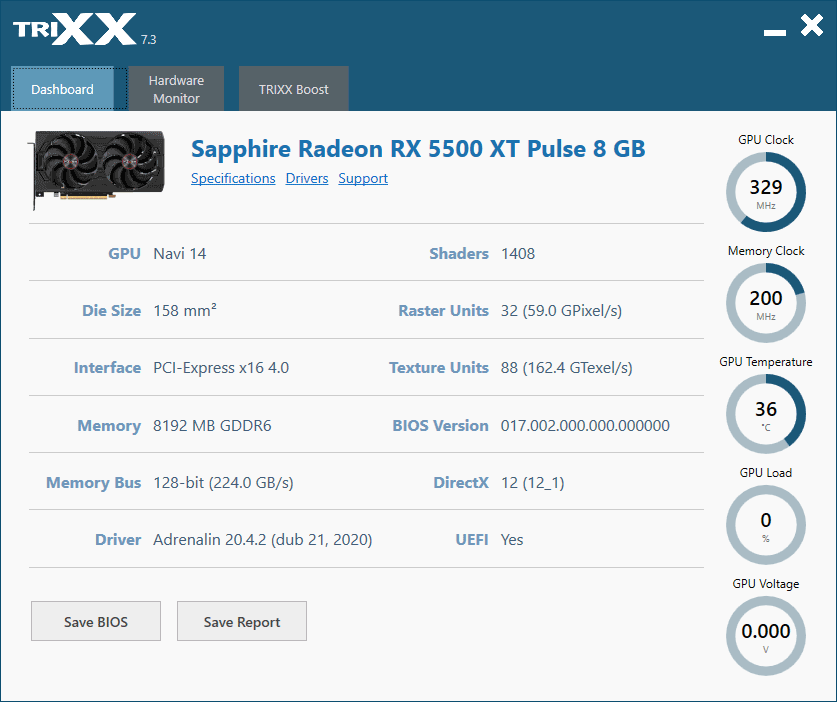Click the Raster Units field label

(x=444, y=311)
